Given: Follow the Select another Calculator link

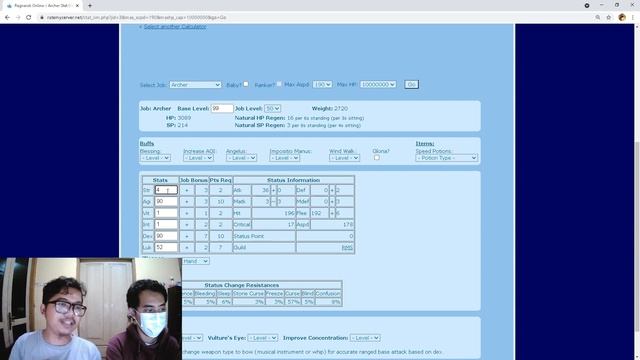Looking at the screenshot, I should pyautogui.click(x=175, y=27).
